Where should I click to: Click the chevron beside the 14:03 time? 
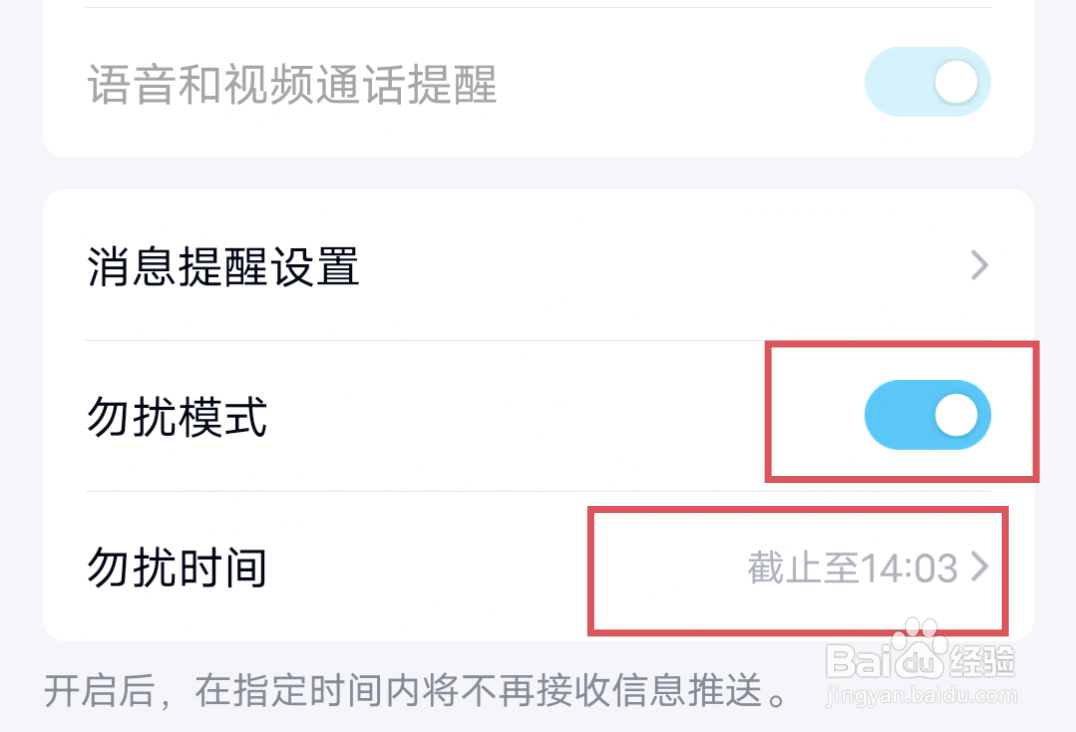979,567
